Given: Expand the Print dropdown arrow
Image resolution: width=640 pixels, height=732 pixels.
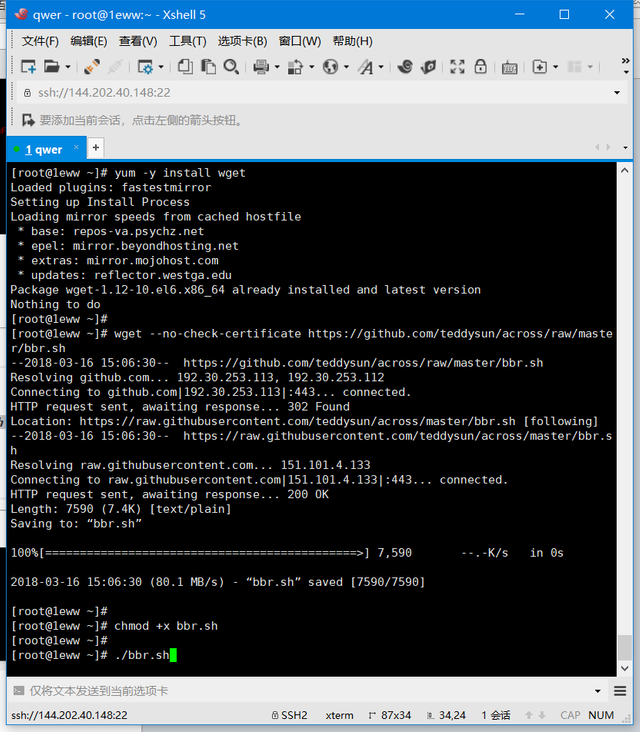Looking at the screenshot, I should (277, 67).
